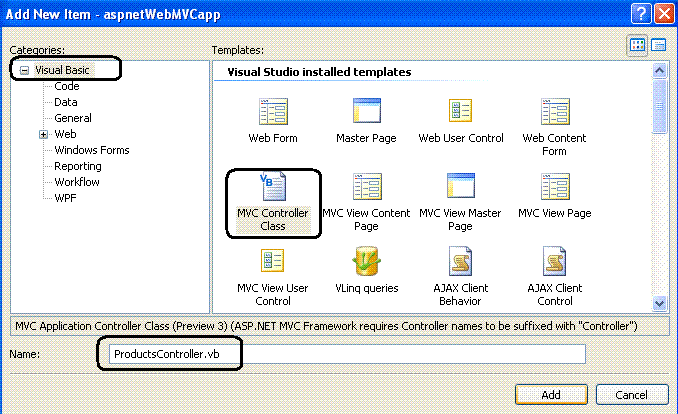The width and height of the screenshot is (678, 414).
Task: Select the Web Content Form template icon
Action: 555,111
